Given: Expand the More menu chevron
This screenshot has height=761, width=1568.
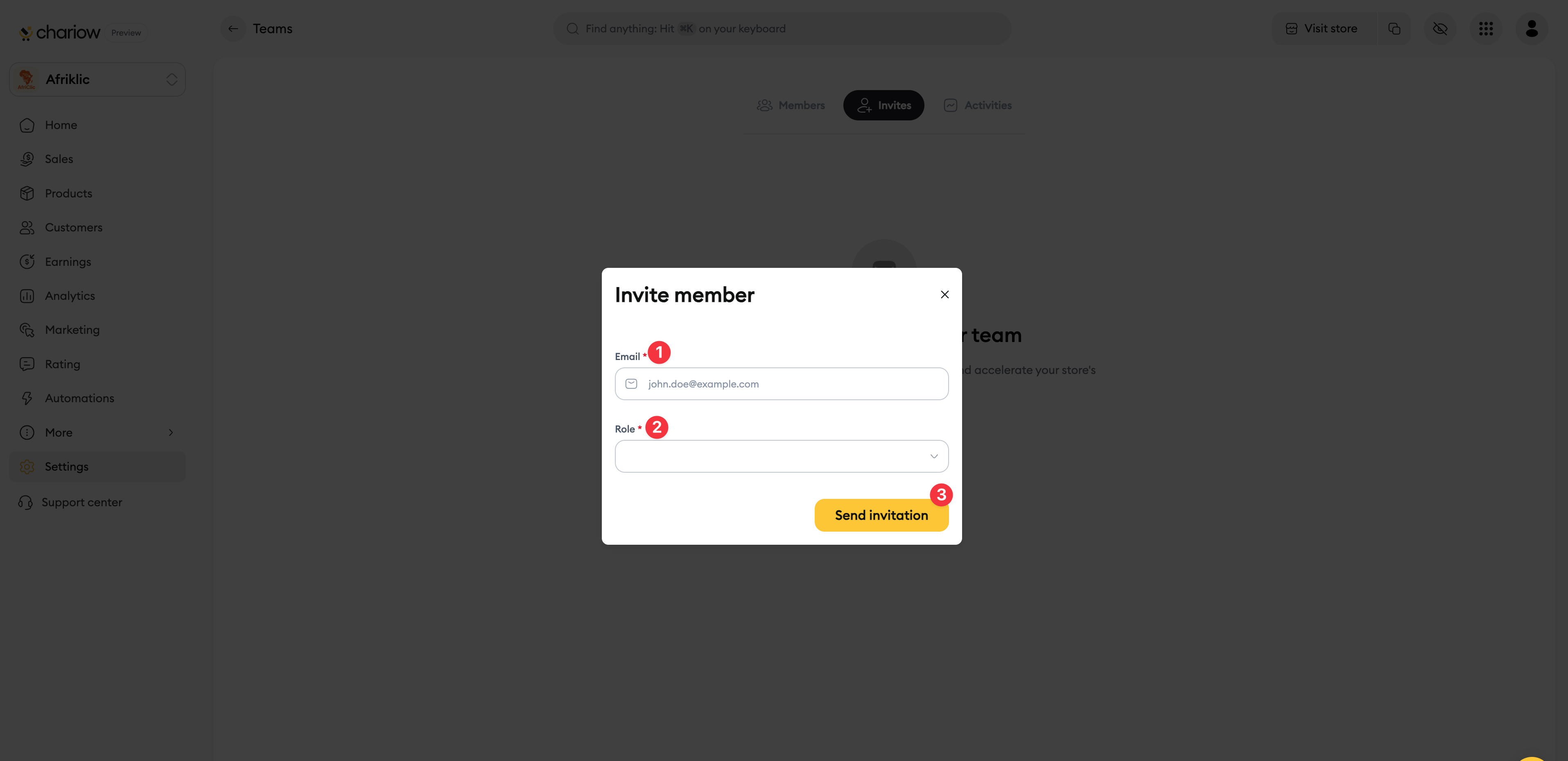Looking at the screenshot, I should click(x=170, y=432).
